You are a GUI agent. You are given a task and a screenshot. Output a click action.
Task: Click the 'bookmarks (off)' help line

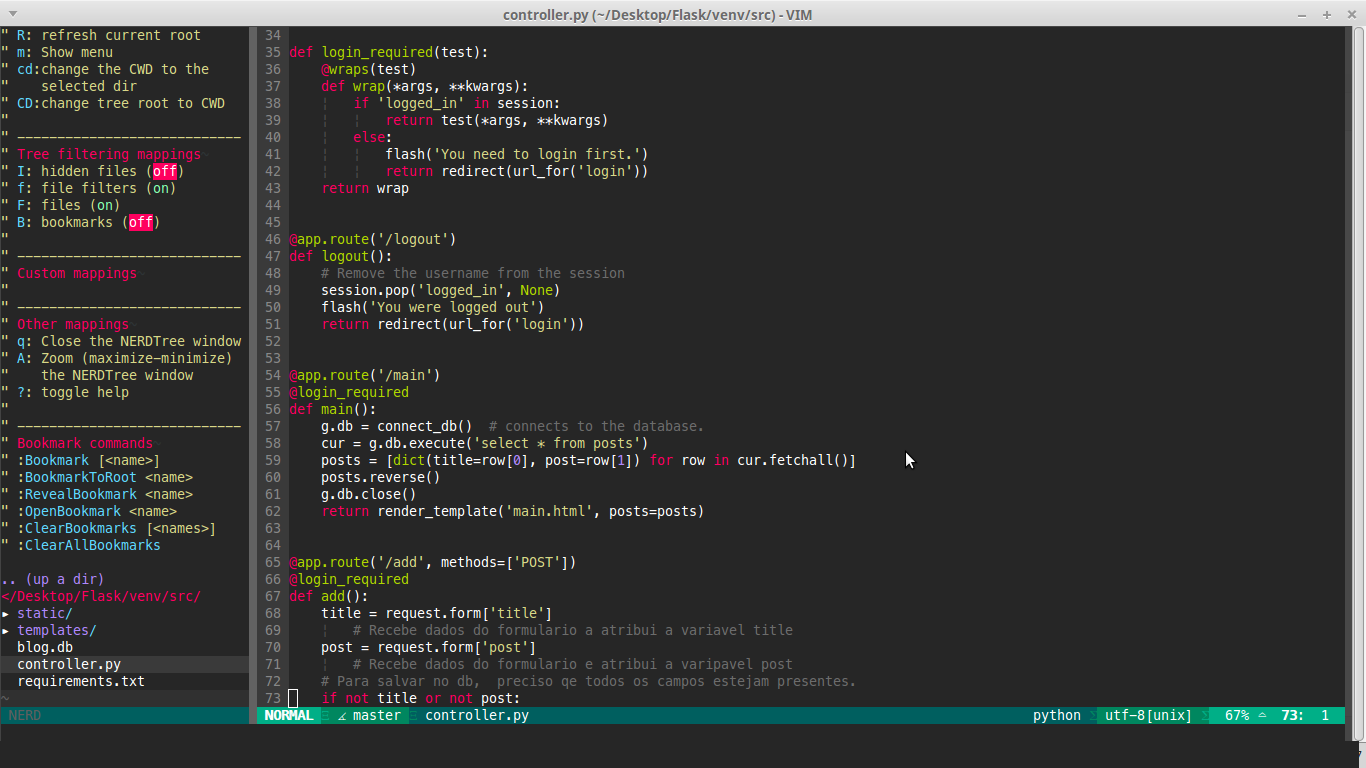tap(81, 222)
